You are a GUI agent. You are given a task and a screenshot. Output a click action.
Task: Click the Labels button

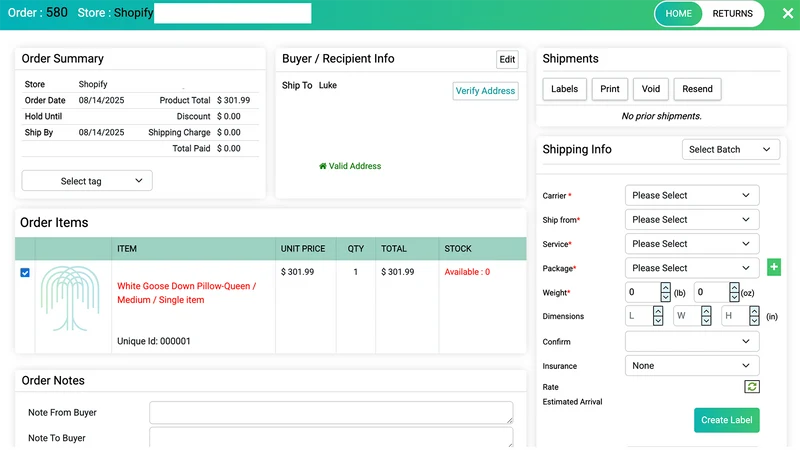tap(564, 89)
